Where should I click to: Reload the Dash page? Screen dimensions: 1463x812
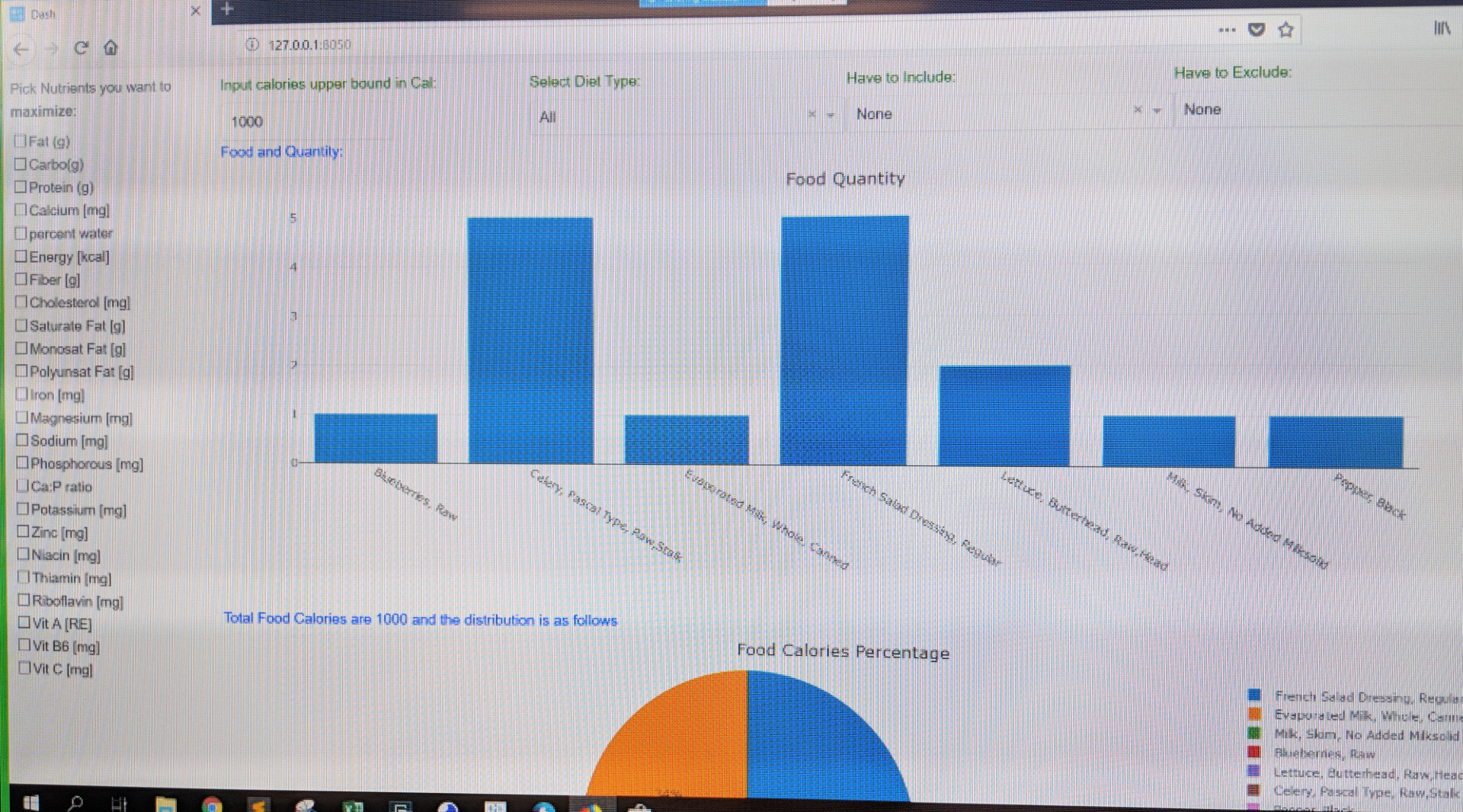coord(81,47)
